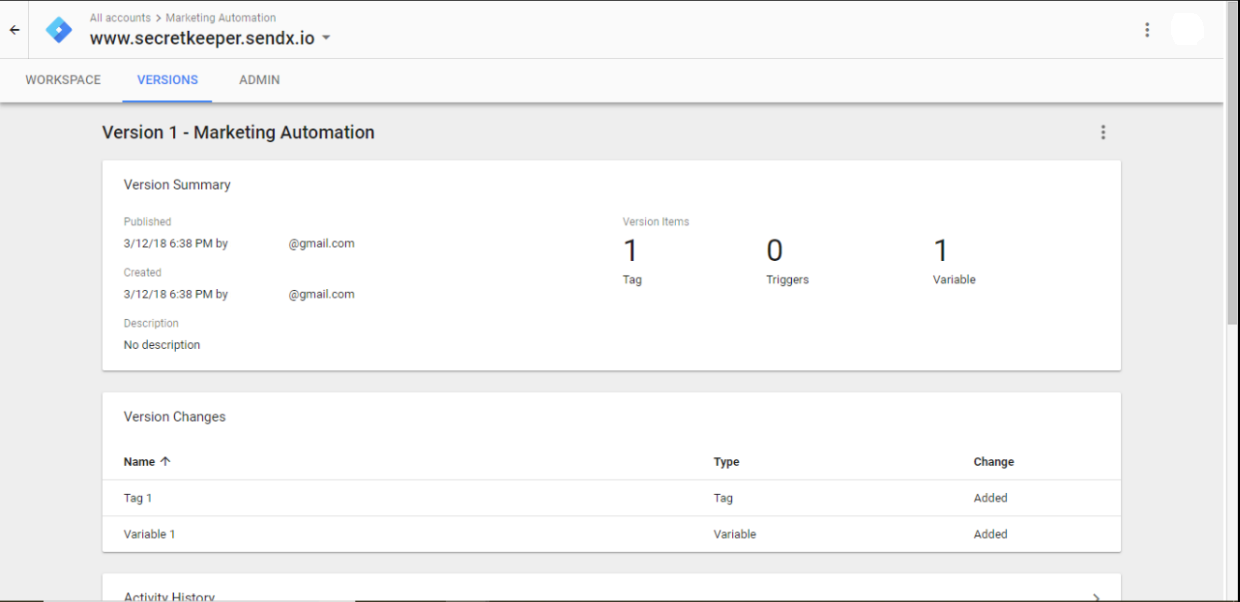Click the Added status for Variable 1
The height and width of the screenshot is (602, 1240).
990,534
